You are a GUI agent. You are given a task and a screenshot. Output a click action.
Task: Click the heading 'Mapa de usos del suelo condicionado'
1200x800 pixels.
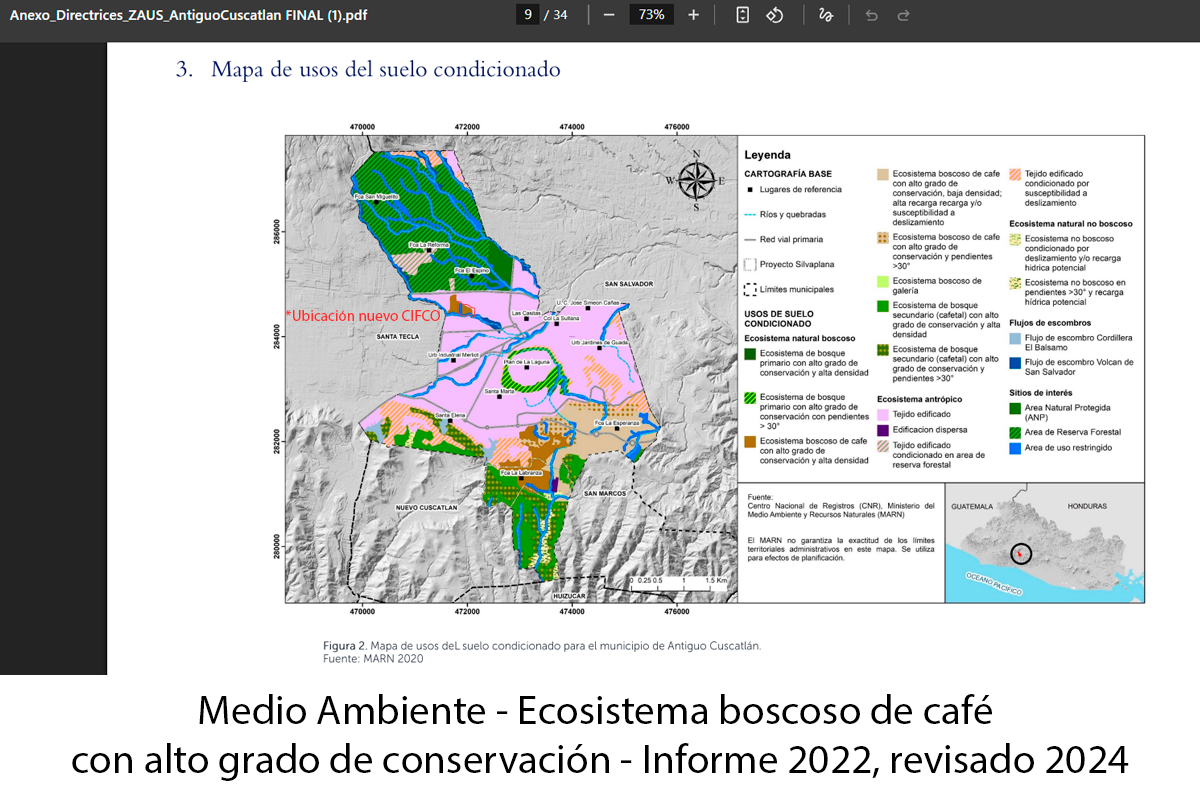coord(386,70)
